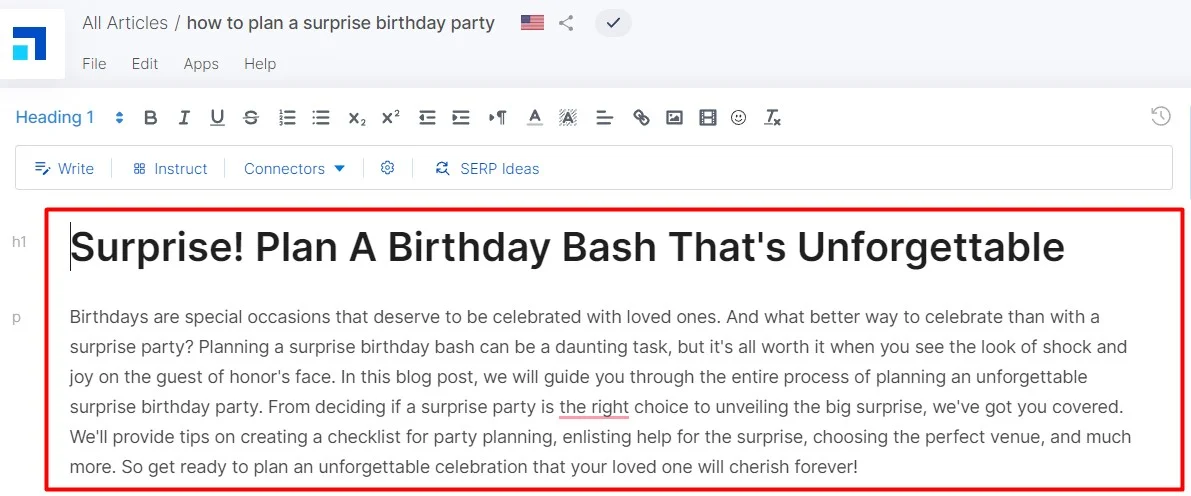The width and height of the screenshot is (1191, 496).
Task: Open the text color picker
Action: (x=535, y=118)
